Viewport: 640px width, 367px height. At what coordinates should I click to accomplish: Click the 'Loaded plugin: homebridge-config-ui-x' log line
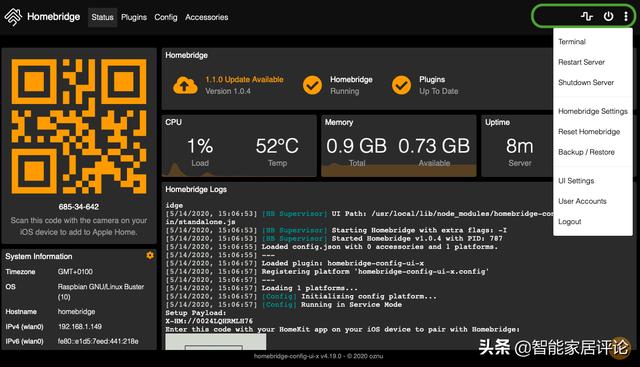(295, 263)
